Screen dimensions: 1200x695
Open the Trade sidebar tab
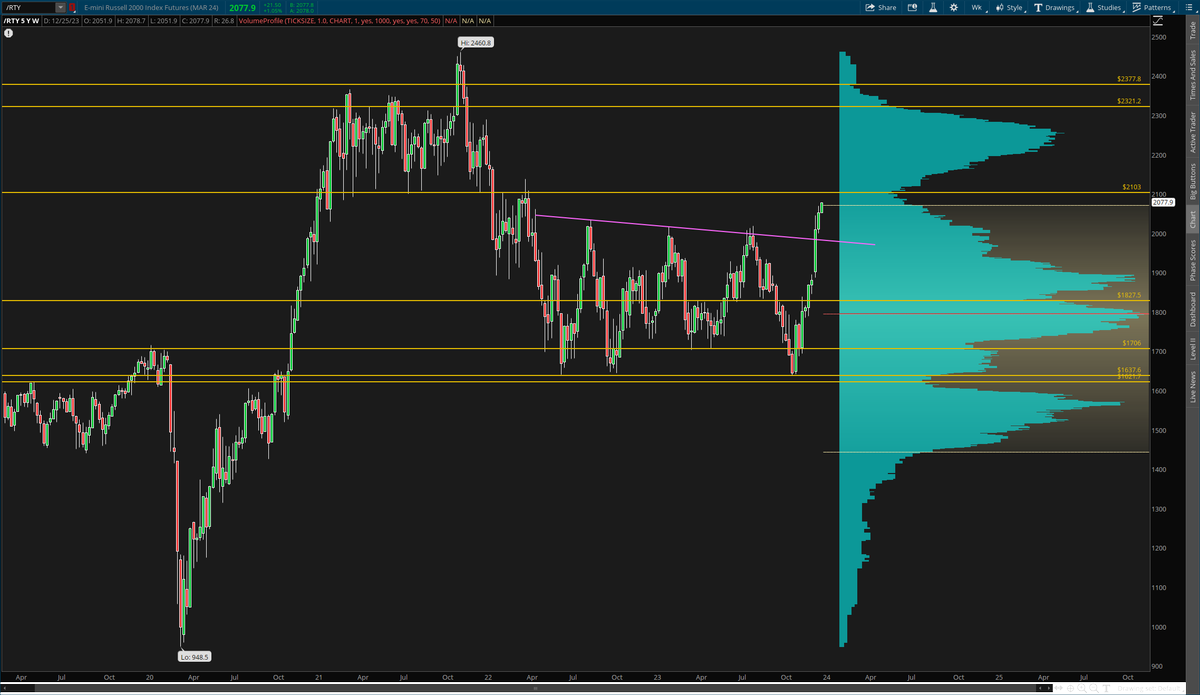click(1192, 32)
